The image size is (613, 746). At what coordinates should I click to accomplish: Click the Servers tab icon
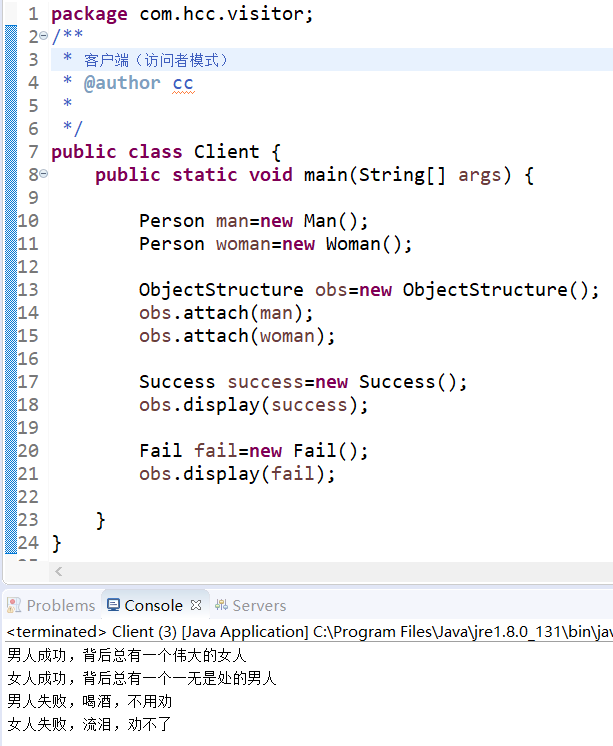[221, 605]
